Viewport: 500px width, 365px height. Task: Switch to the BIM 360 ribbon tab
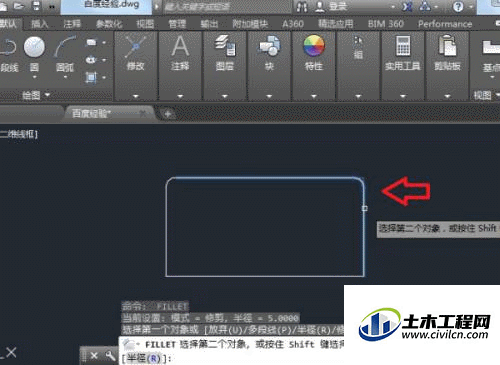[386, 24]
